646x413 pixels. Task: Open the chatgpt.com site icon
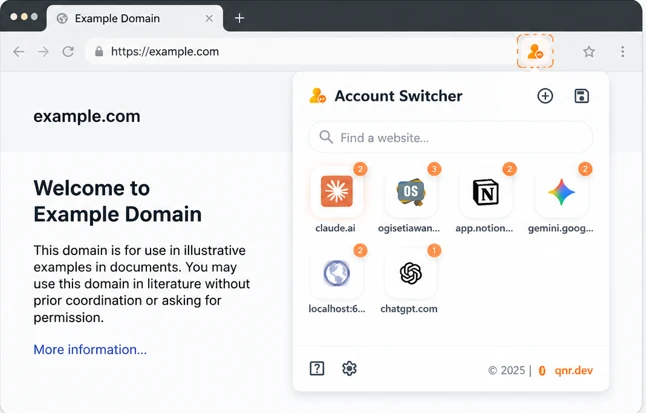coord(411,273)
